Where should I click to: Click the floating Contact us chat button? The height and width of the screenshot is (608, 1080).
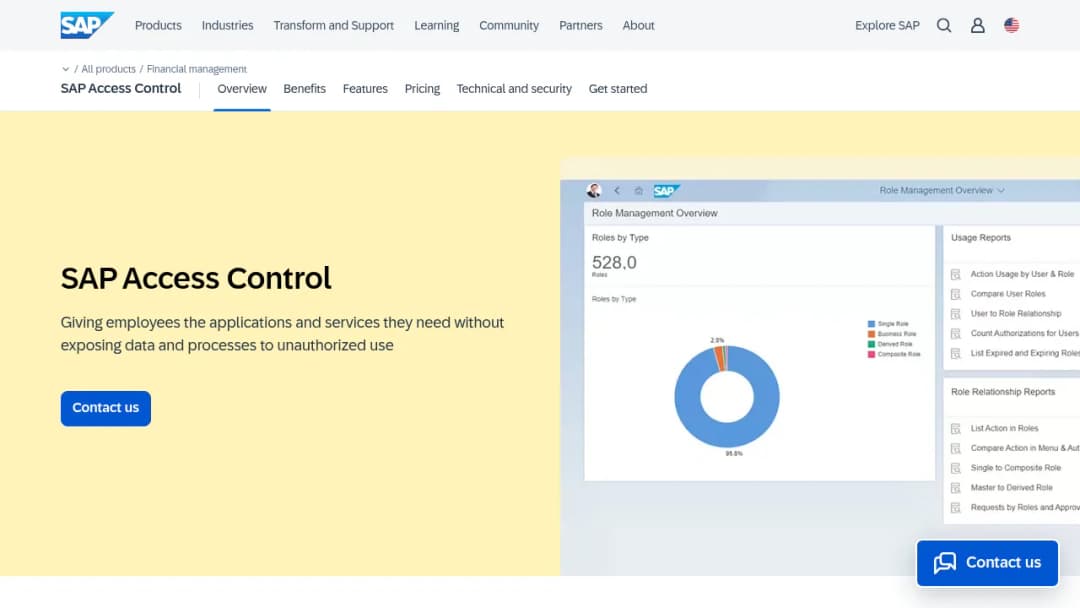(987, 563)
